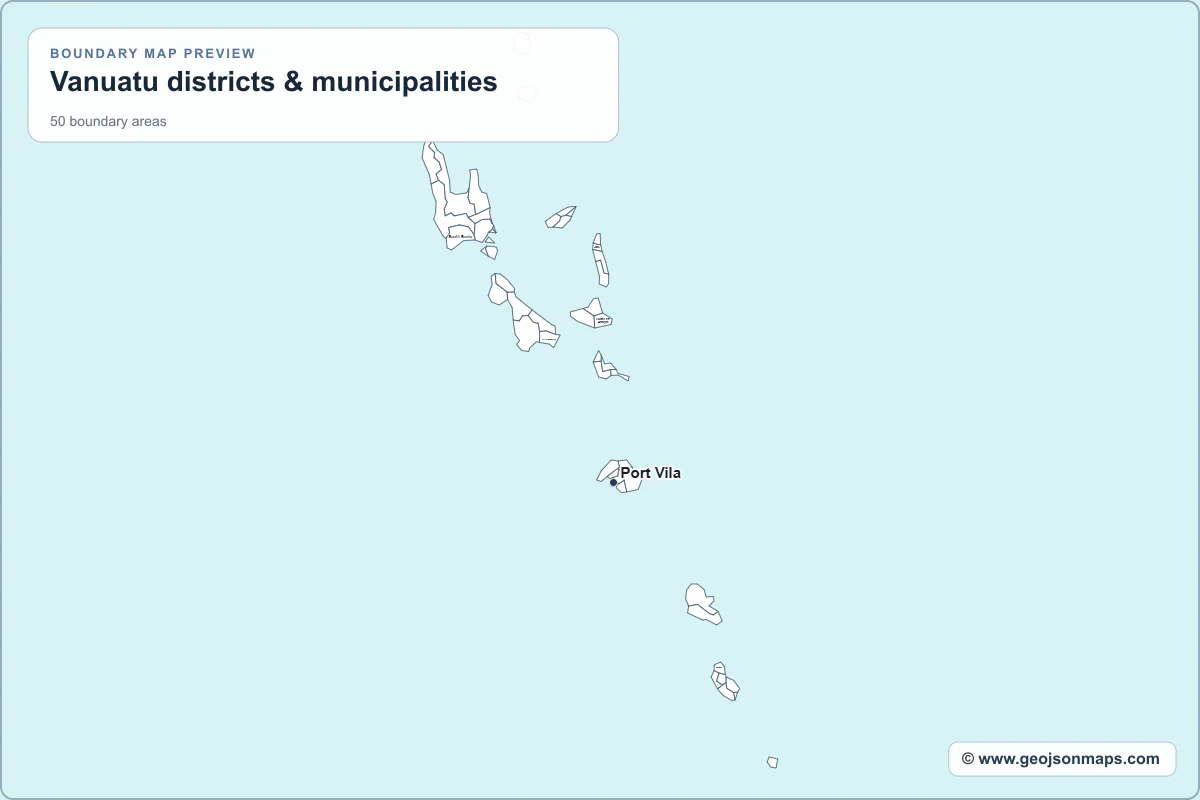Screen dimensions: 1200x800
Task: Click the 'Vanuatu districts & municipalities' title
Action: (274, 82)
